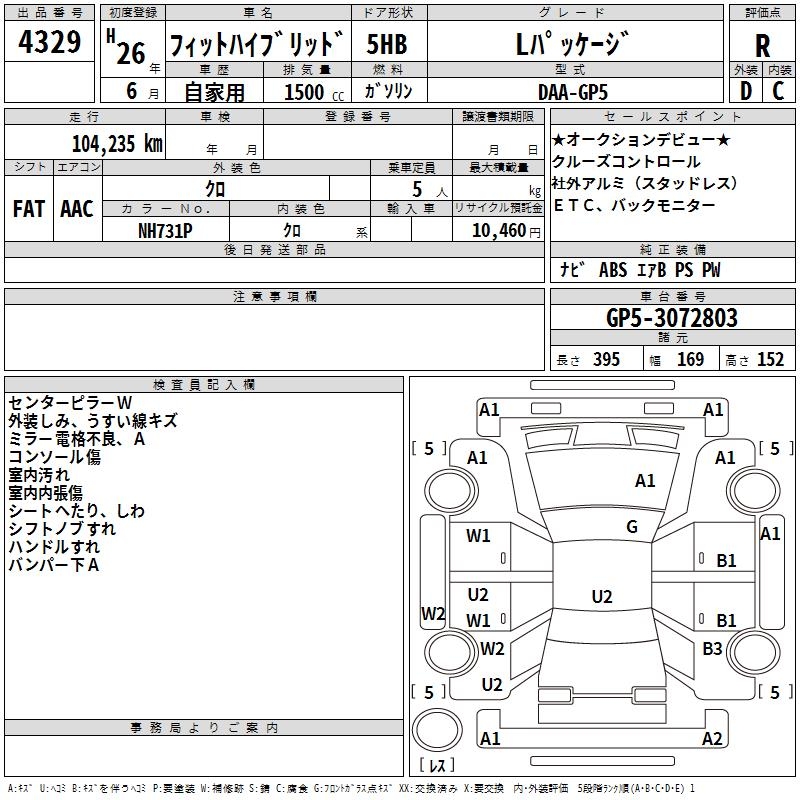
Task: Select the U2 mark on the car roof
Action: (x=601, y=597)
